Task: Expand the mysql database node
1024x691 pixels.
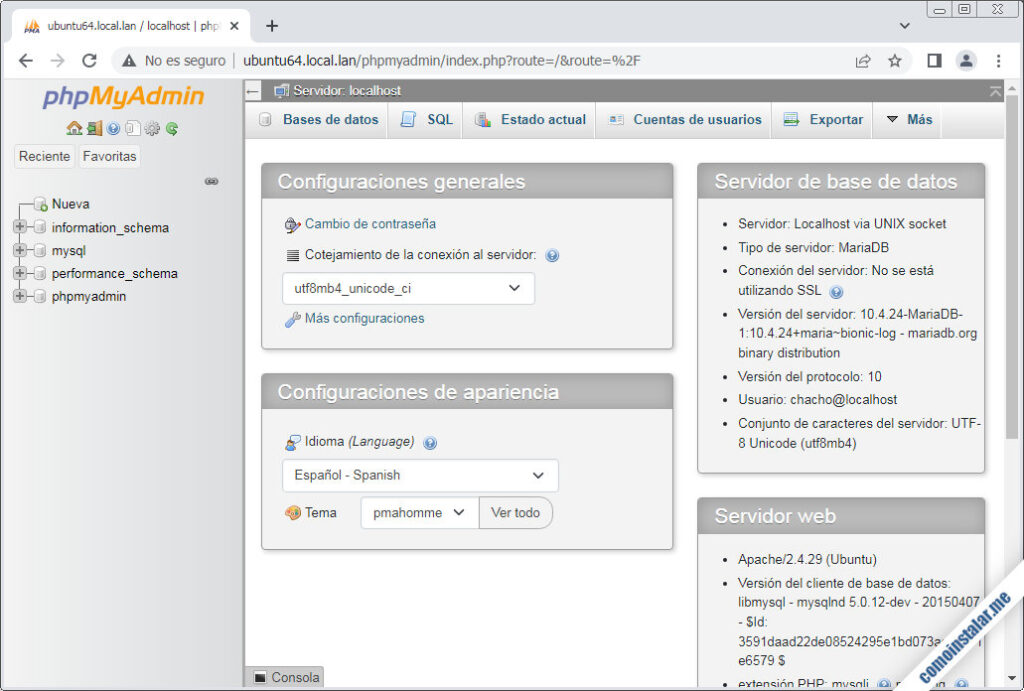Action: tap(19, 250)
